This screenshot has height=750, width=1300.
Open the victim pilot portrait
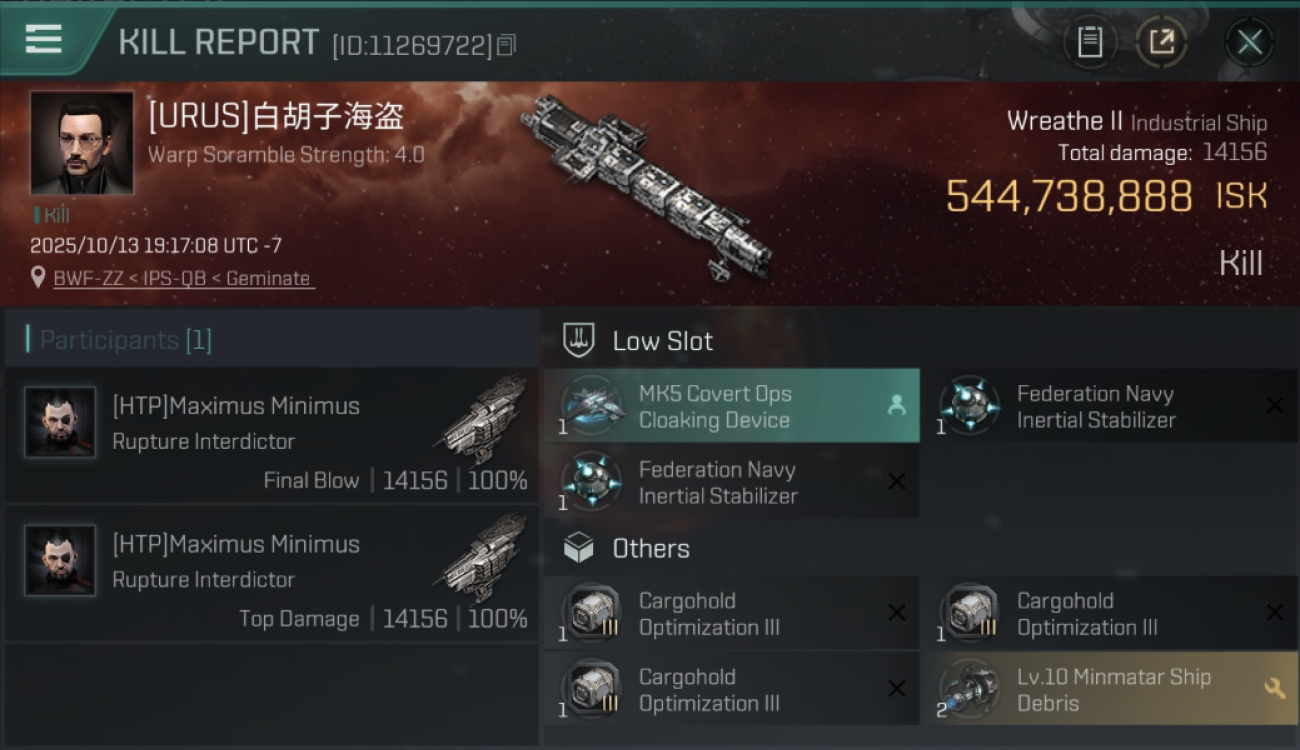click(82, 143)
